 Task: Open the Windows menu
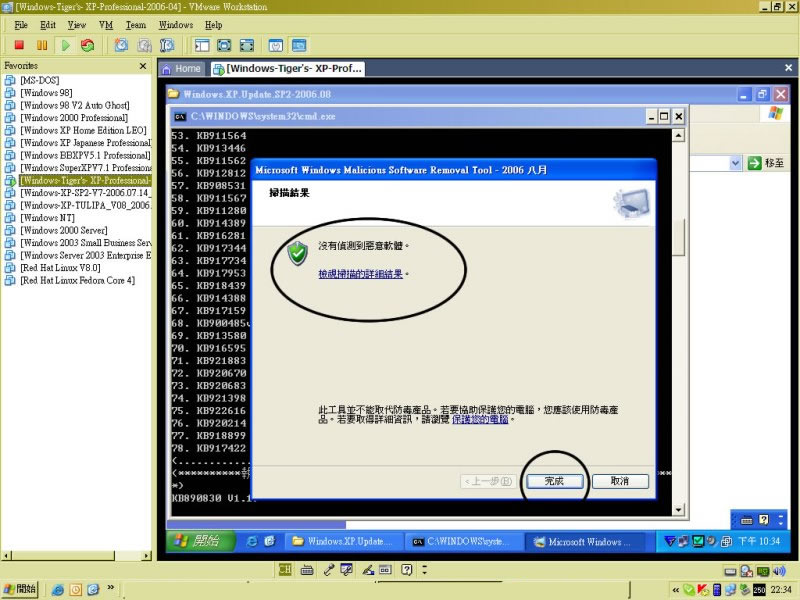click(x=176, y=25)
